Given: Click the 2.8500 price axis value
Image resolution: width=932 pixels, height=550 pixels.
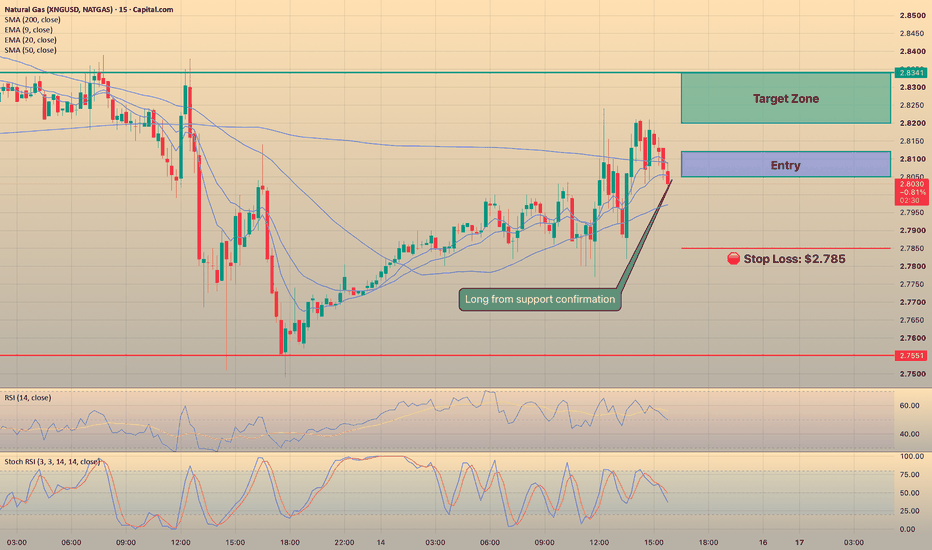Looking at the screenshot, I should [x=912, y=15].
